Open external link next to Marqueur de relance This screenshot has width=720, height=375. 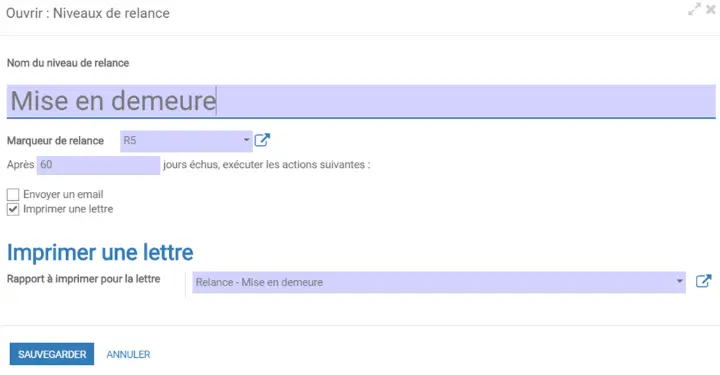click(x=262, y=140)
